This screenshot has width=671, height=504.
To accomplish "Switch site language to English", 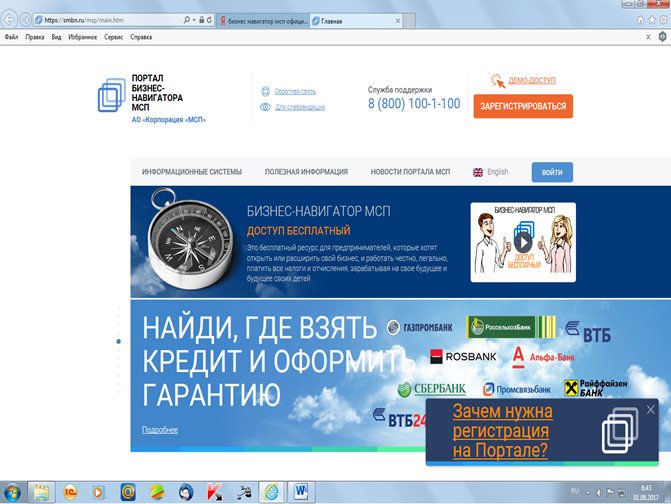I will click(x=497, y=172).
